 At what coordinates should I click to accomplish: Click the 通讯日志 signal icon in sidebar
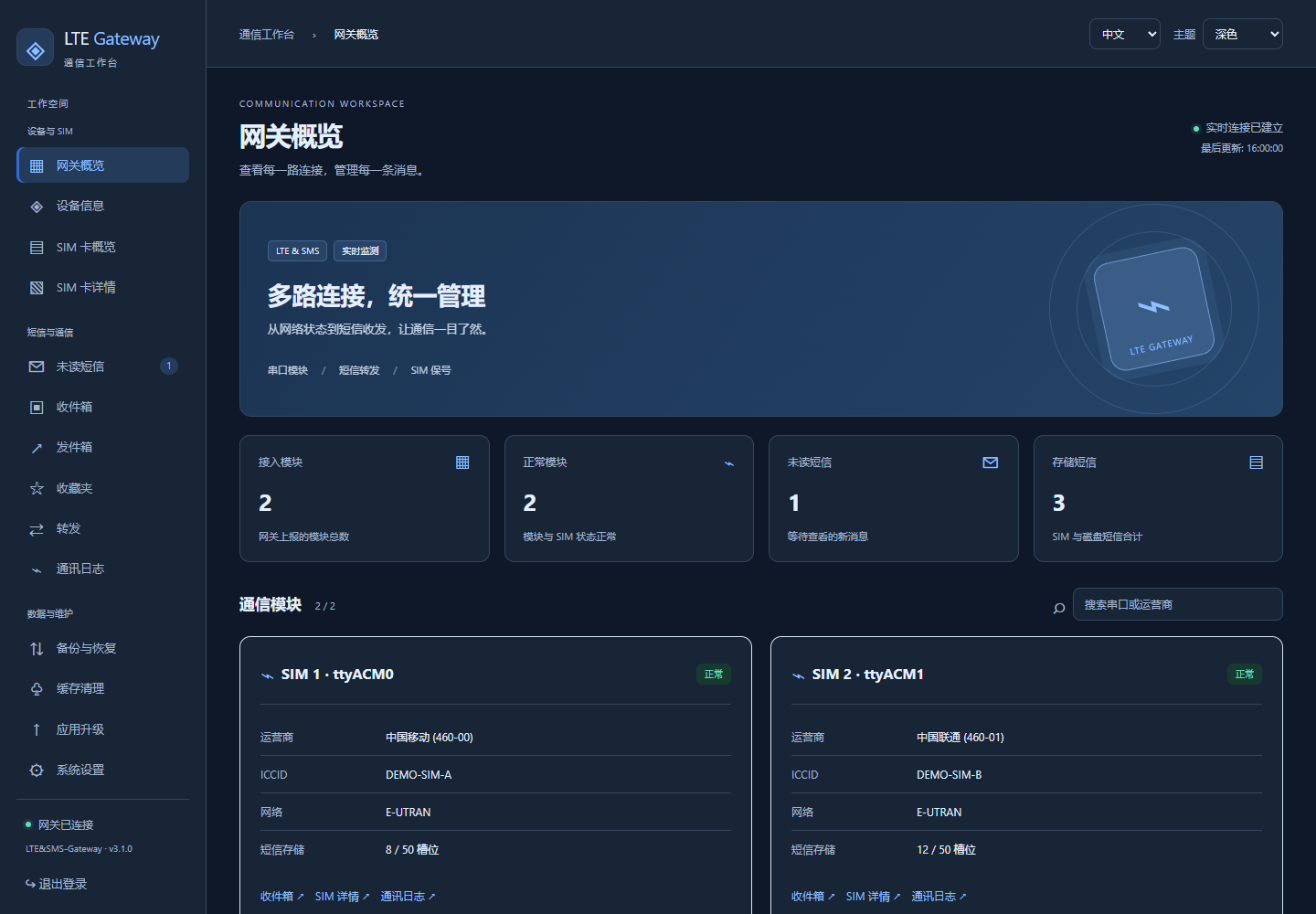37,569
